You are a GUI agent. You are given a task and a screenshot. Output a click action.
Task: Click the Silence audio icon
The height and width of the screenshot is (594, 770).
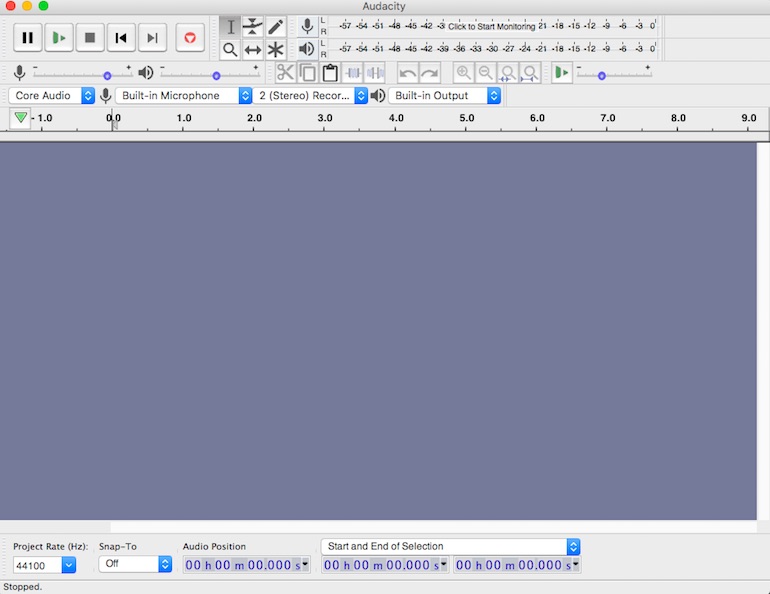click(375, 73)
